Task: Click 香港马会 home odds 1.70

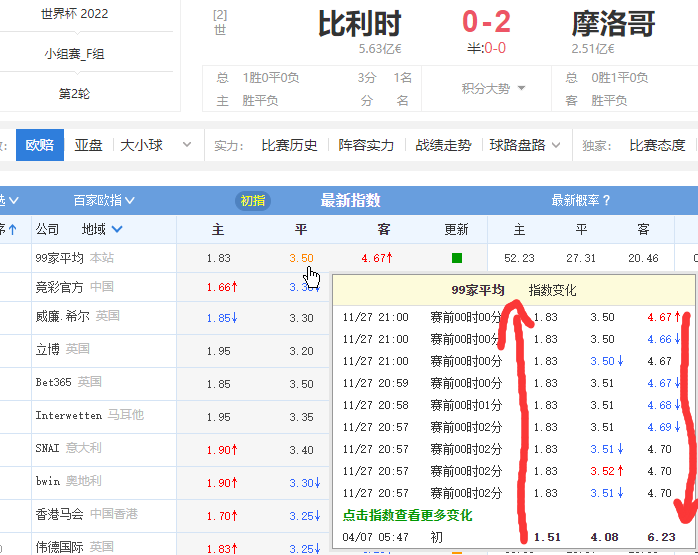Action: (222, 516)
